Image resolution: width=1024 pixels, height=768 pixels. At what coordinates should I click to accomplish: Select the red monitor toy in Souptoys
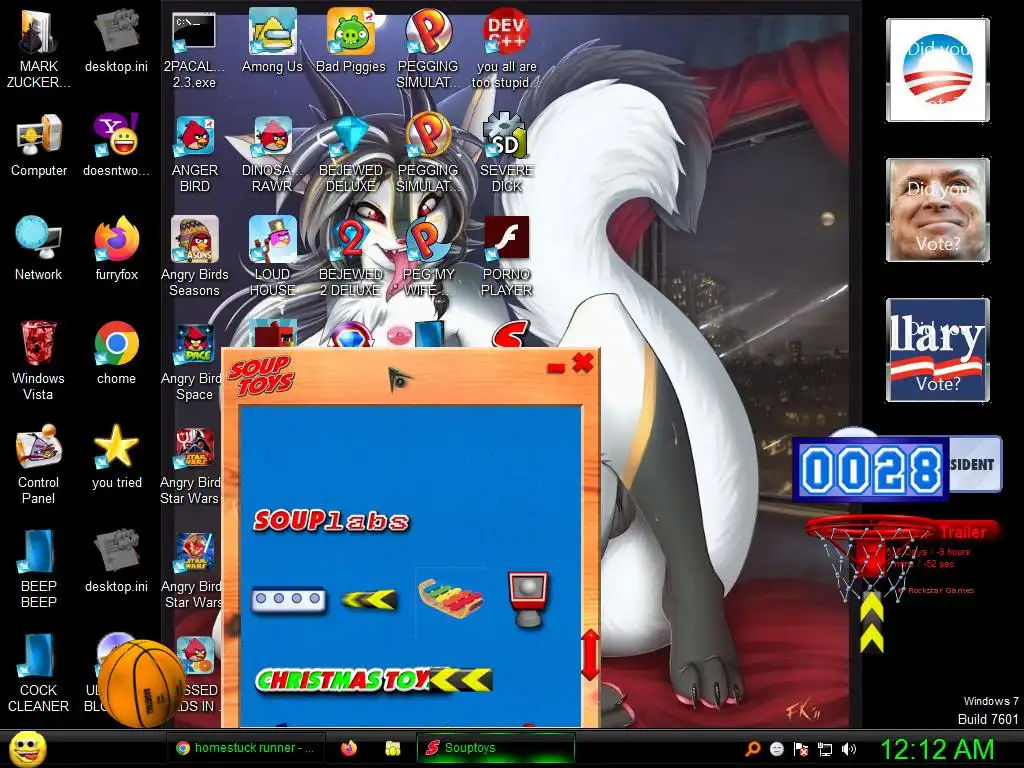[529, 600]
